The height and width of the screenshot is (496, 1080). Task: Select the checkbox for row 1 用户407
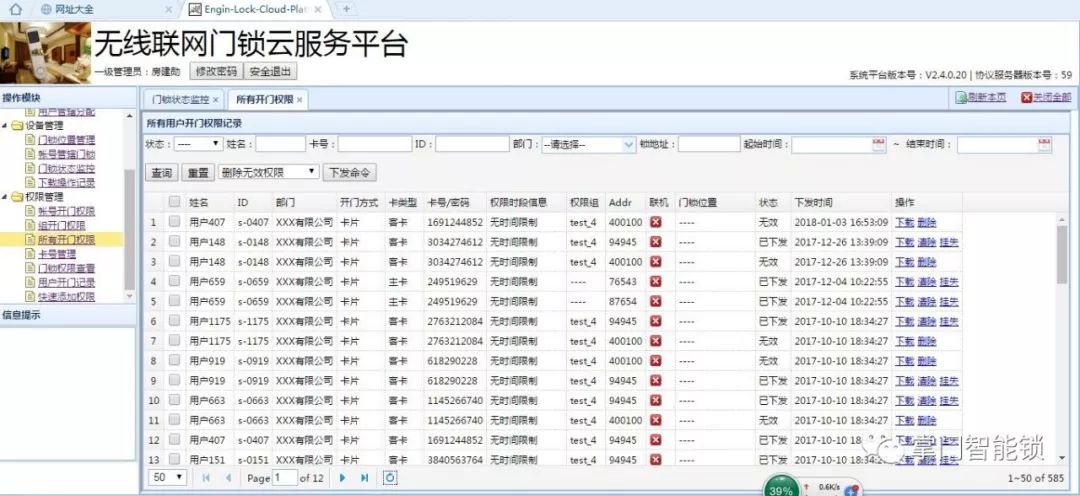[174, 222]
